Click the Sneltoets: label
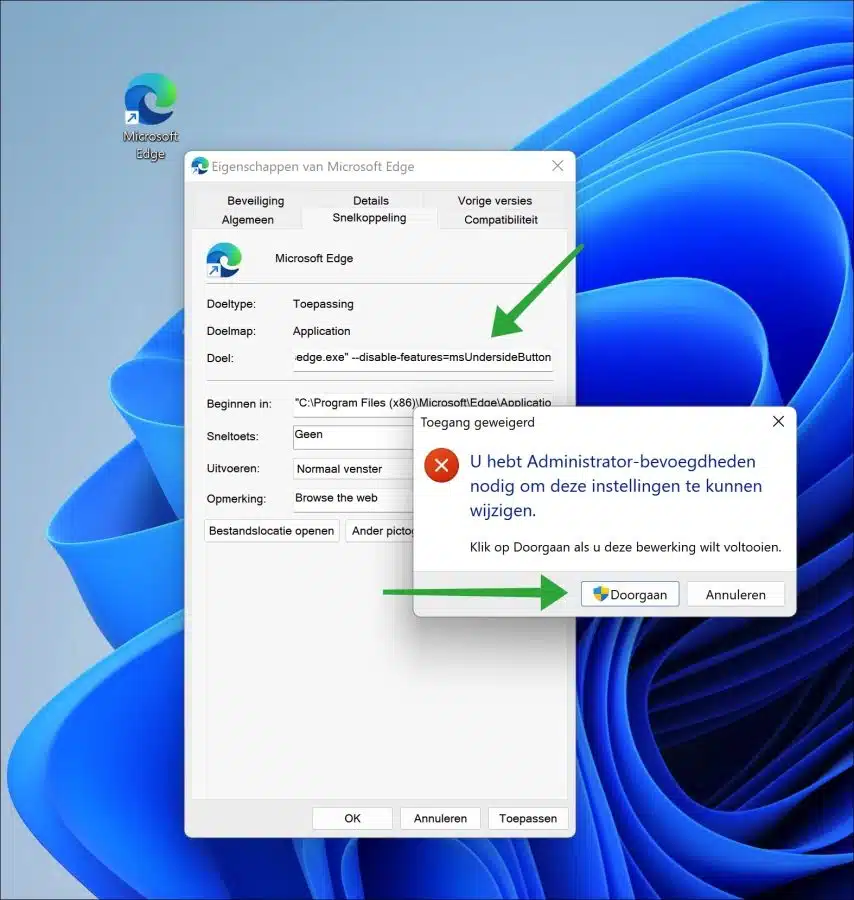854x900 pixels. coord(232,437)
